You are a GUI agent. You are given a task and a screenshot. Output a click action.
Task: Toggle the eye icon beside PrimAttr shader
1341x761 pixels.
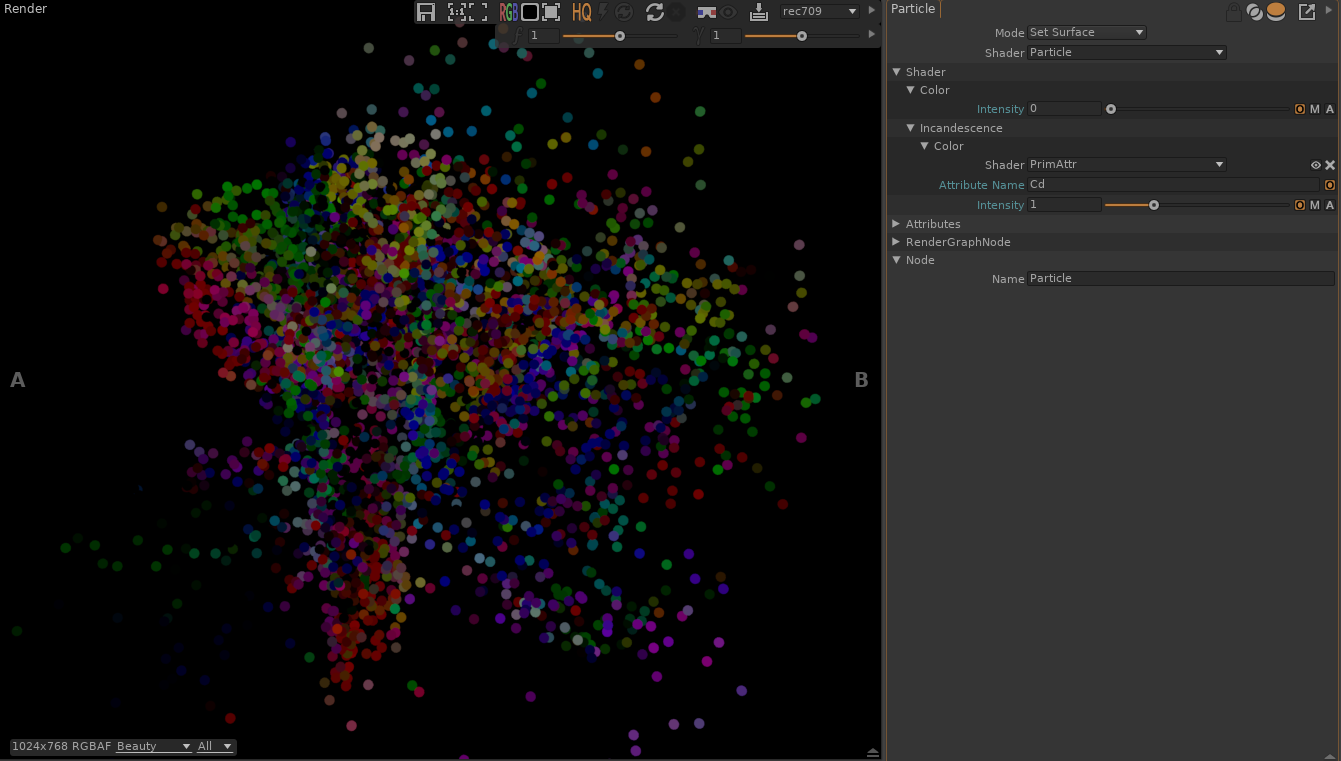point(1316,165)
